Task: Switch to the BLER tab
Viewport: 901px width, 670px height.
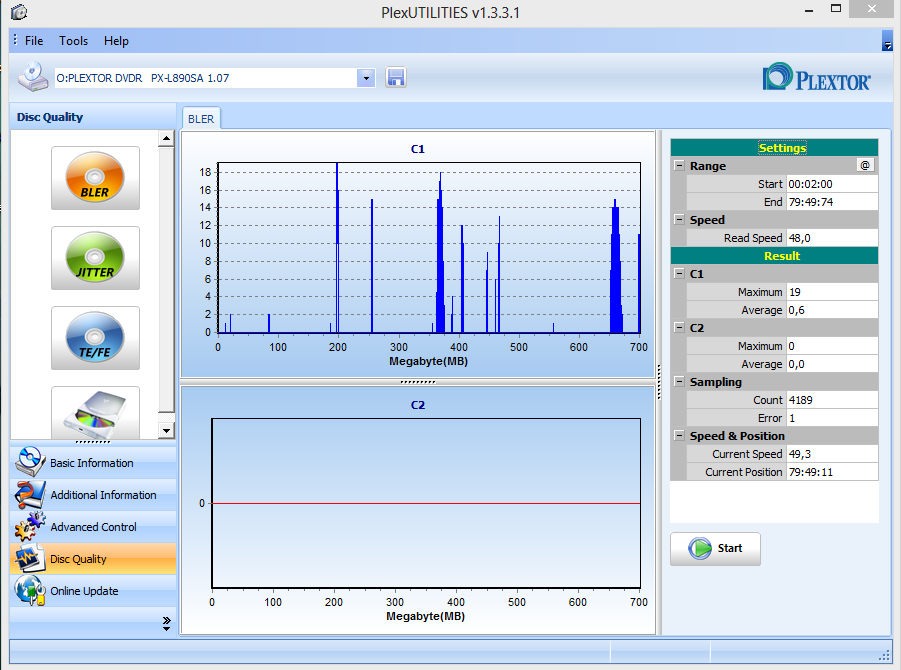Action: click(x=201, y=119)
